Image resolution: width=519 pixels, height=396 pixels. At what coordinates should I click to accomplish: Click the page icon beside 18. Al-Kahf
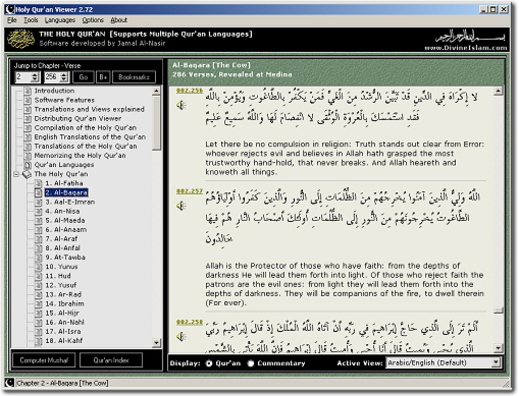click(x=39, y=341)
